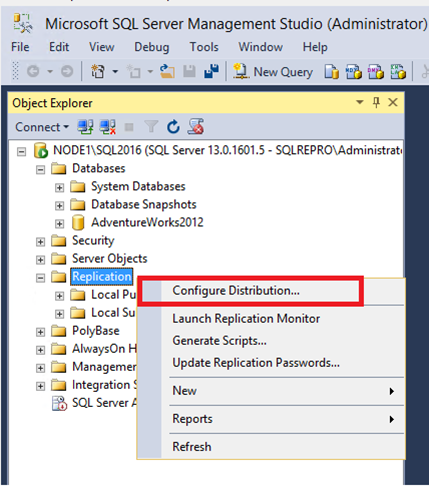Collapse the Replication folder
429x490 pixels.
click(40, 278)
